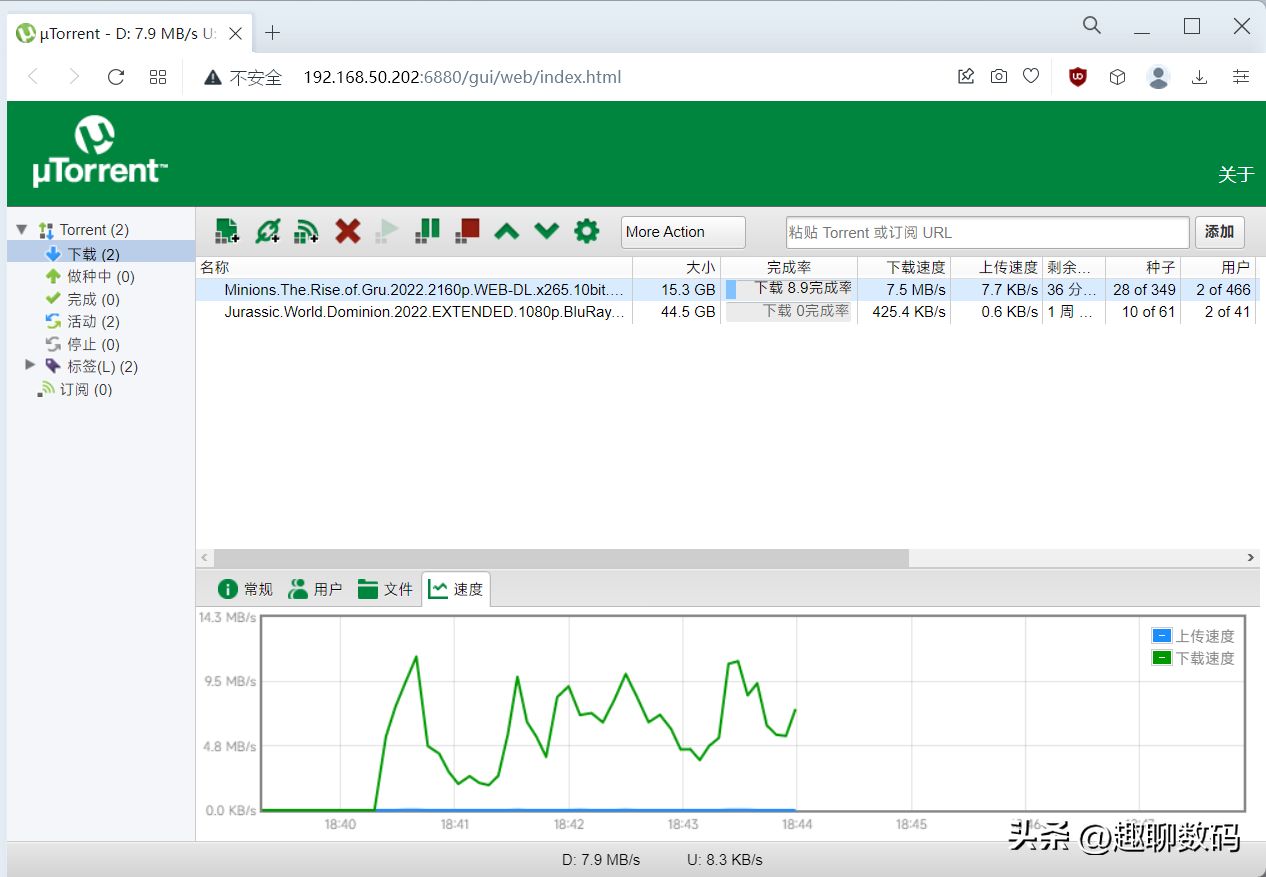
Task: Click 下载速度 legend green swatch
Action: (1161, 658)
